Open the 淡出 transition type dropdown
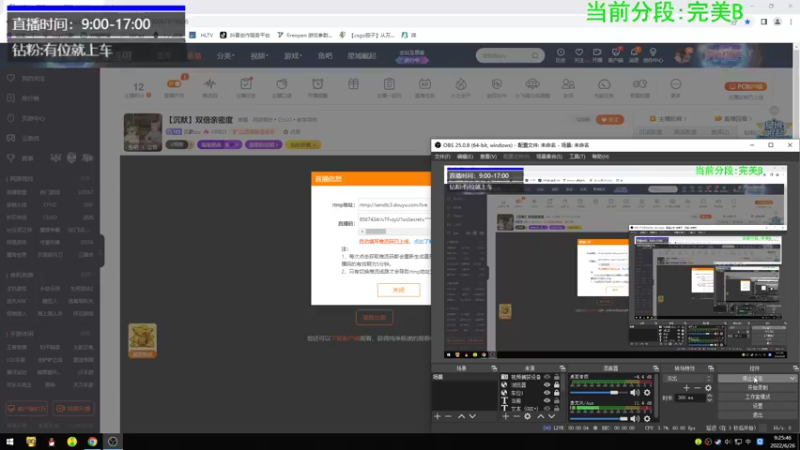Screen dimensions: 800x450 pyautogui.click(x=687, y=378)
